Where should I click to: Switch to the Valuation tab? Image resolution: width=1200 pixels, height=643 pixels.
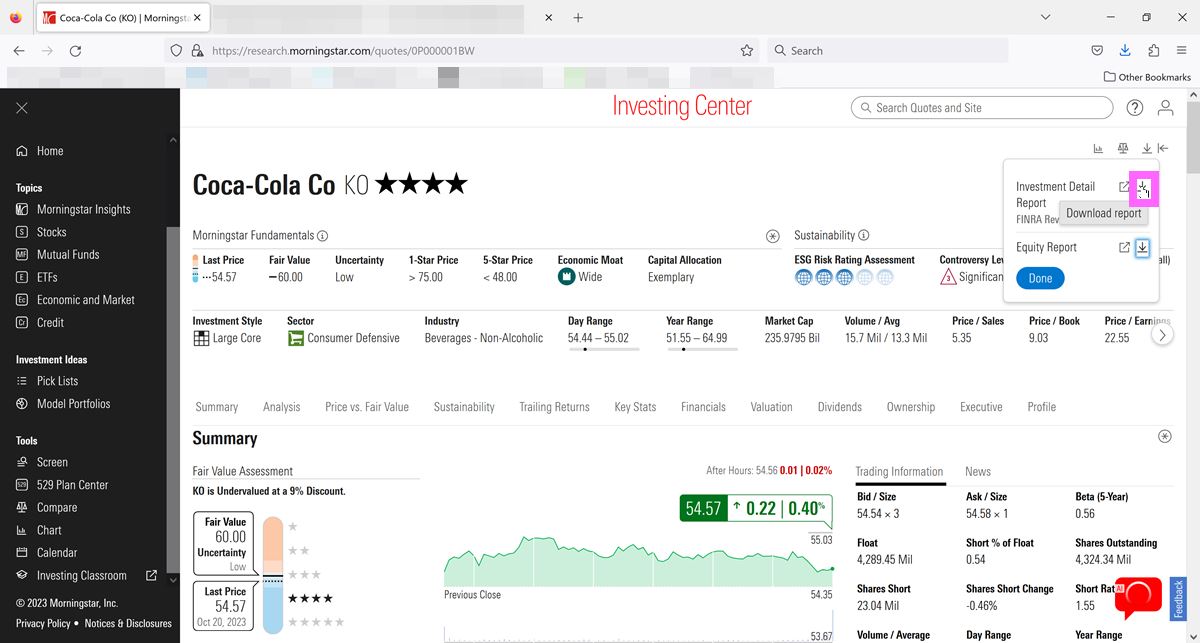click(x=771, y=407)
